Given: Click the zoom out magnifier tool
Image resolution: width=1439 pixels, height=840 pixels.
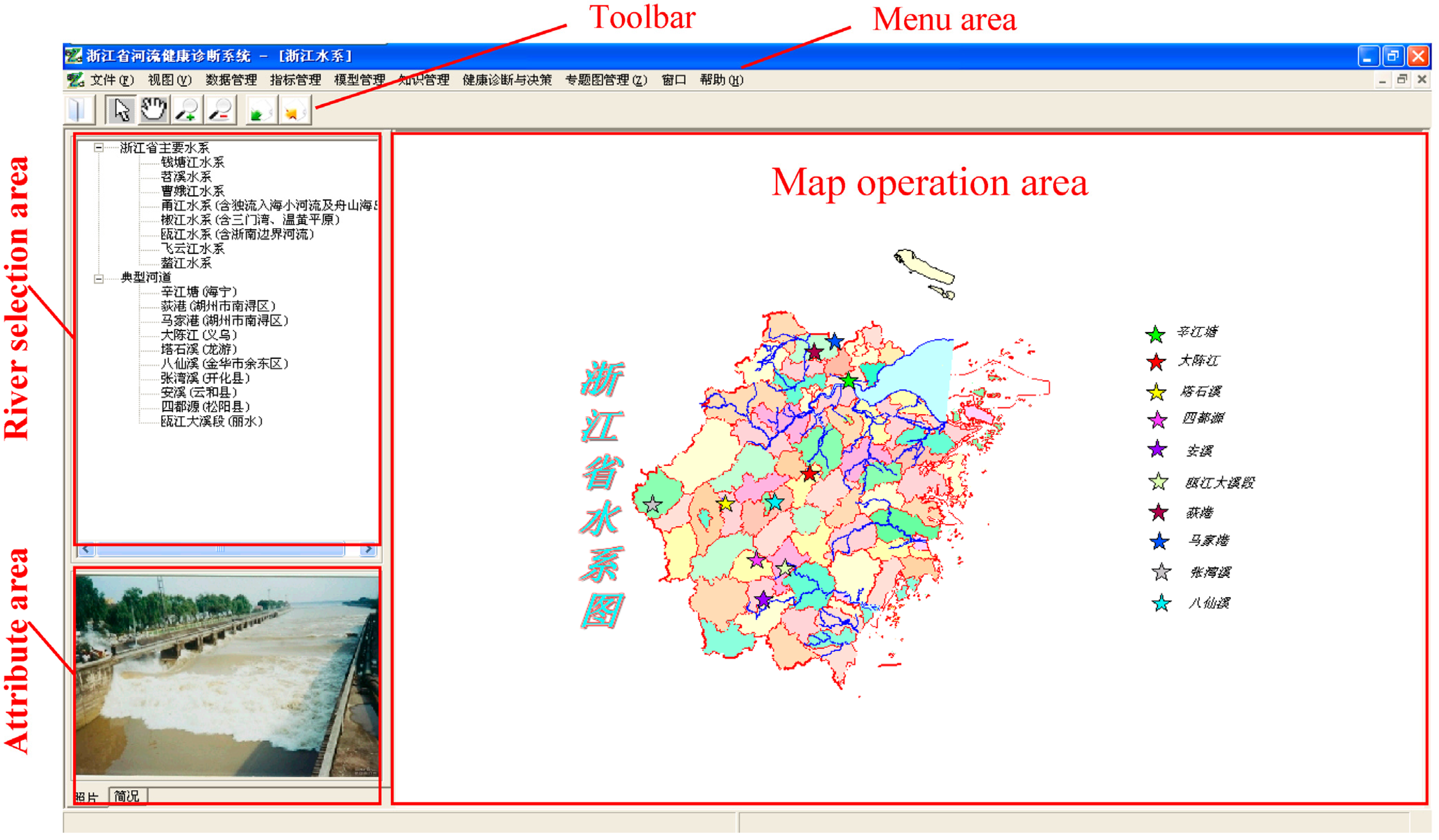Looking at the screenshot, I should [x=221, y=110].
